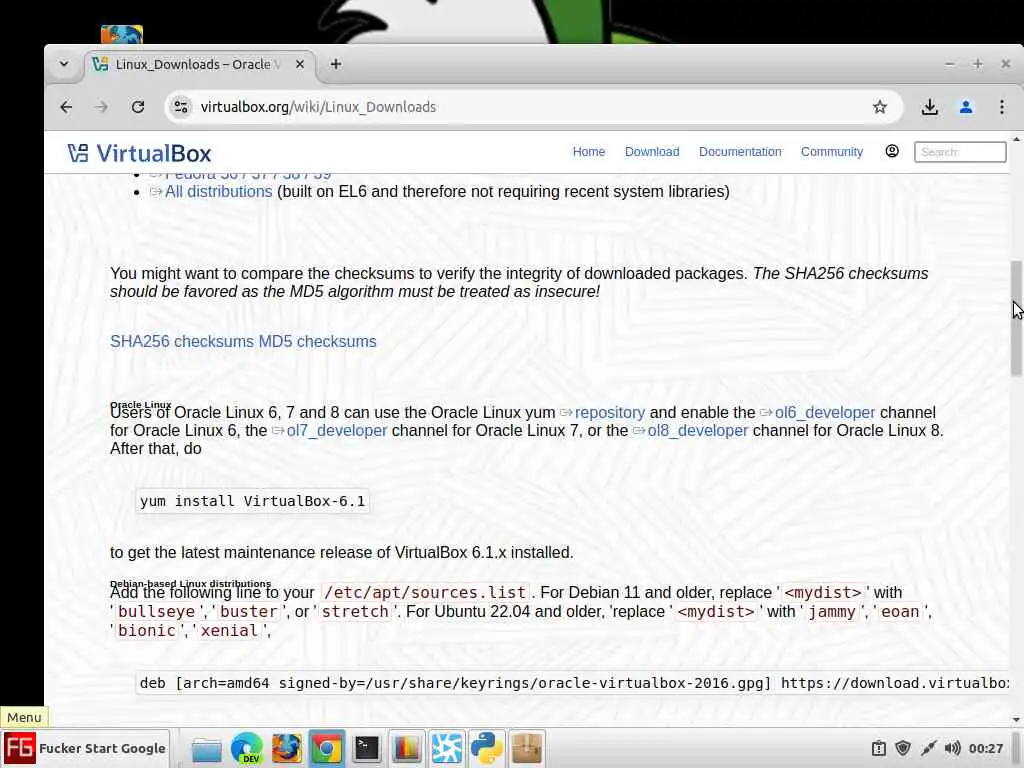The width and height of the screenshot is (1024, 768).
Task: Click the /etc/apt/sources.list code text
Action: tap(424, 592)
